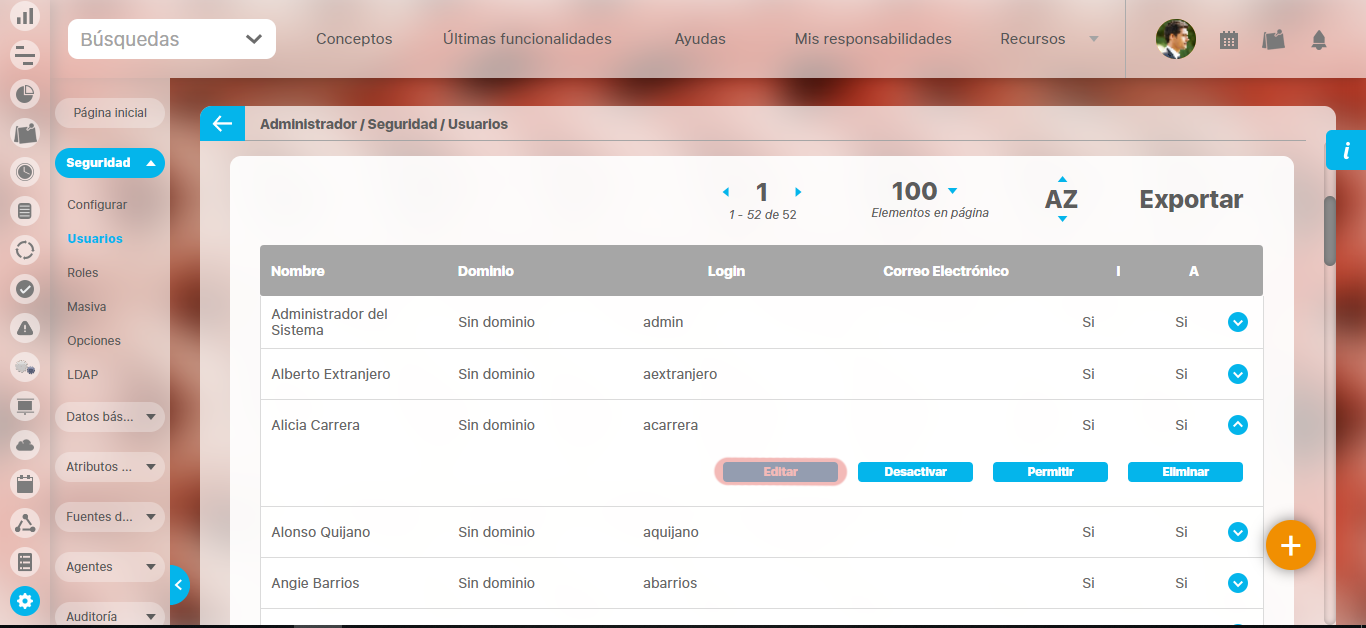
Task: Click the warning triangle sidebar icon
Action: tap(25, 328)
